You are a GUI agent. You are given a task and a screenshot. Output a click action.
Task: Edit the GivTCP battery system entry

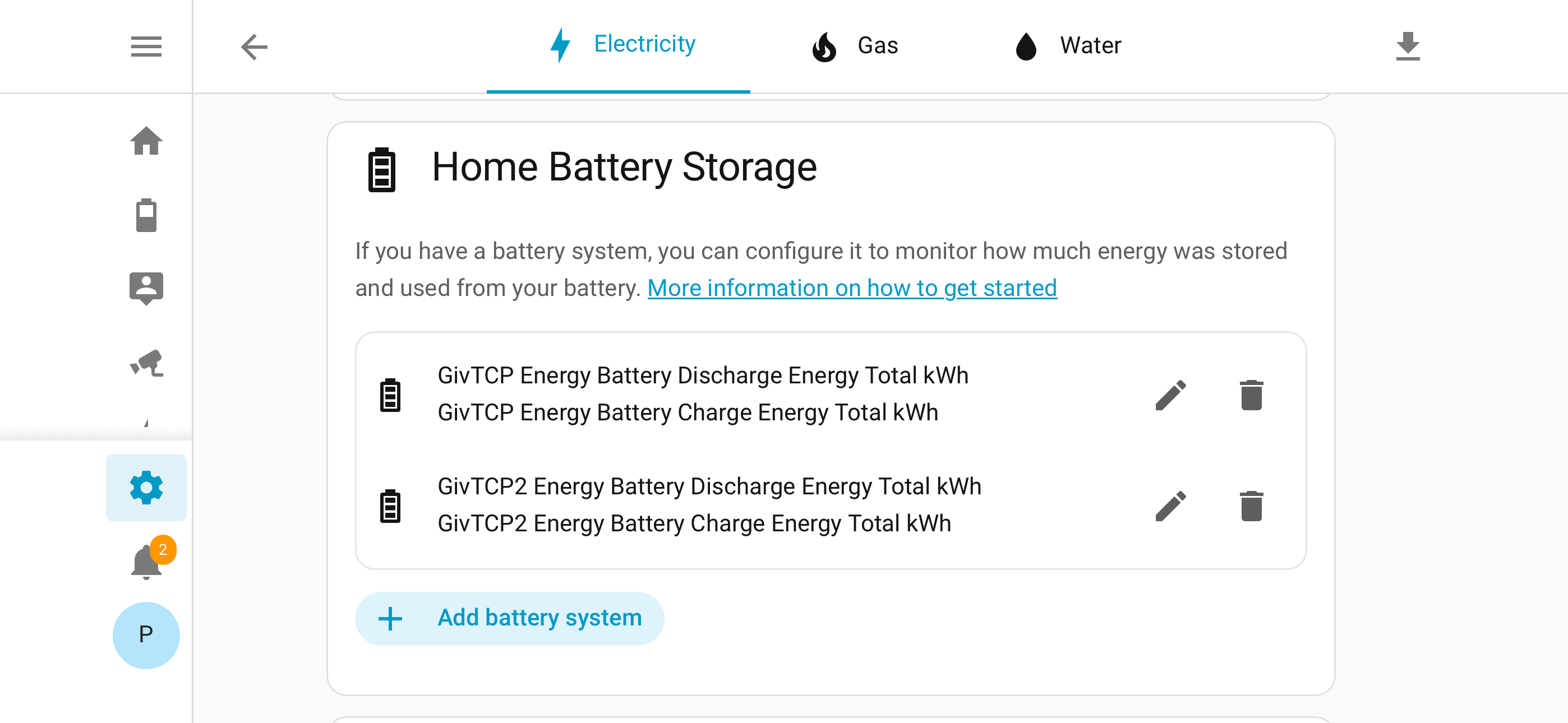(1170, 395)
